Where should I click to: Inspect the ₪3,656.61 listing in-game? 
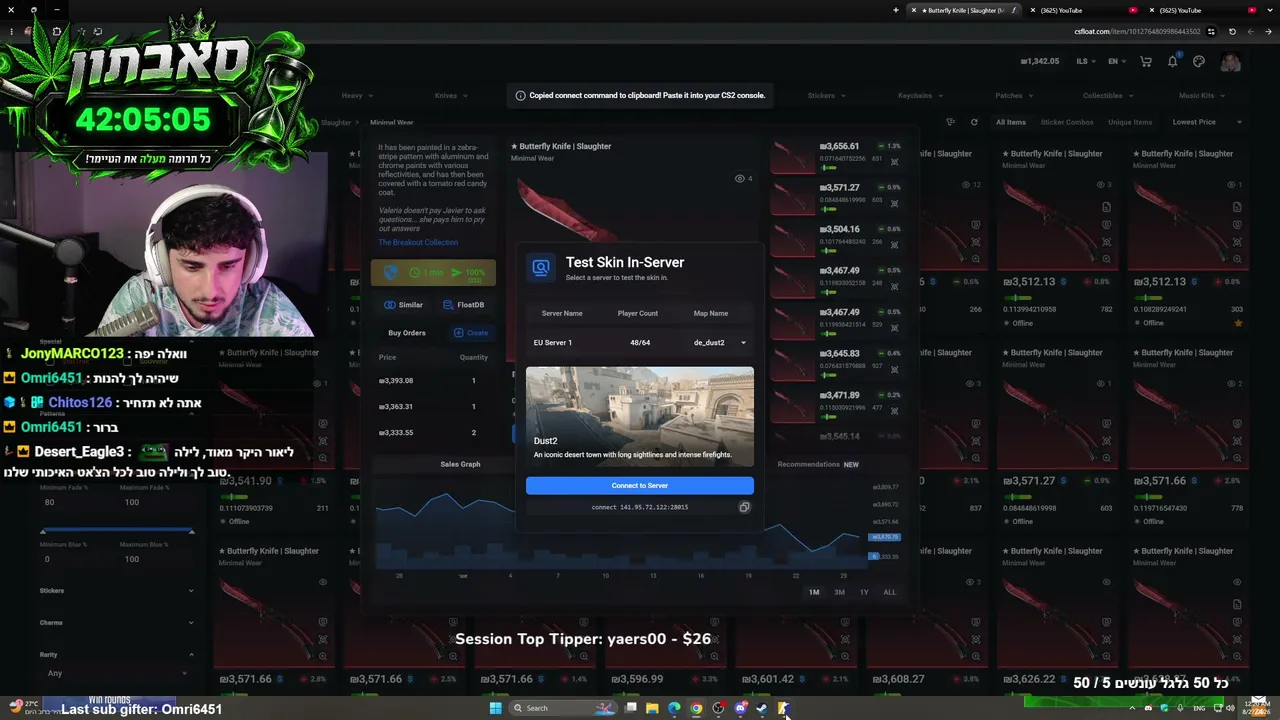tap(894, 160)
